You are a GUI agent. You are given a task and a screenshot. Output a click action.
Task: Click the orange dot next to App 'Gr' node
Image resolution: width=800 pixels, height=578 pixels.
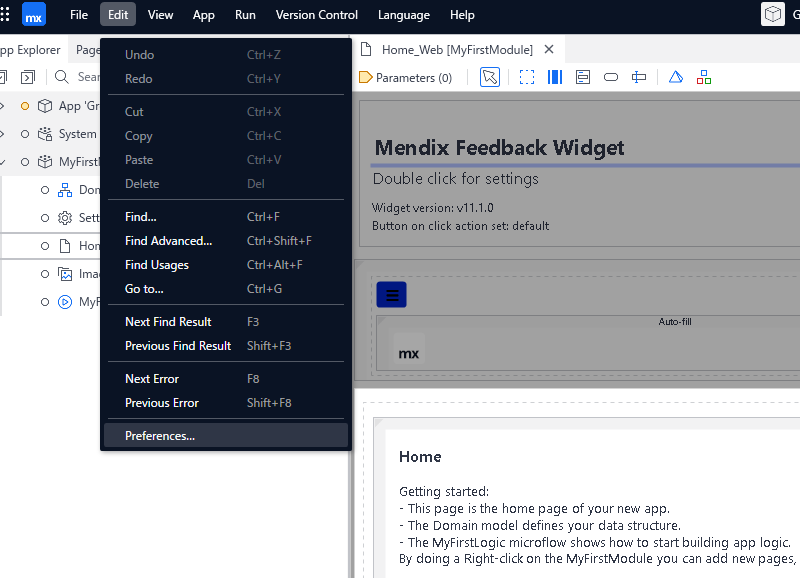coord(24,105)
